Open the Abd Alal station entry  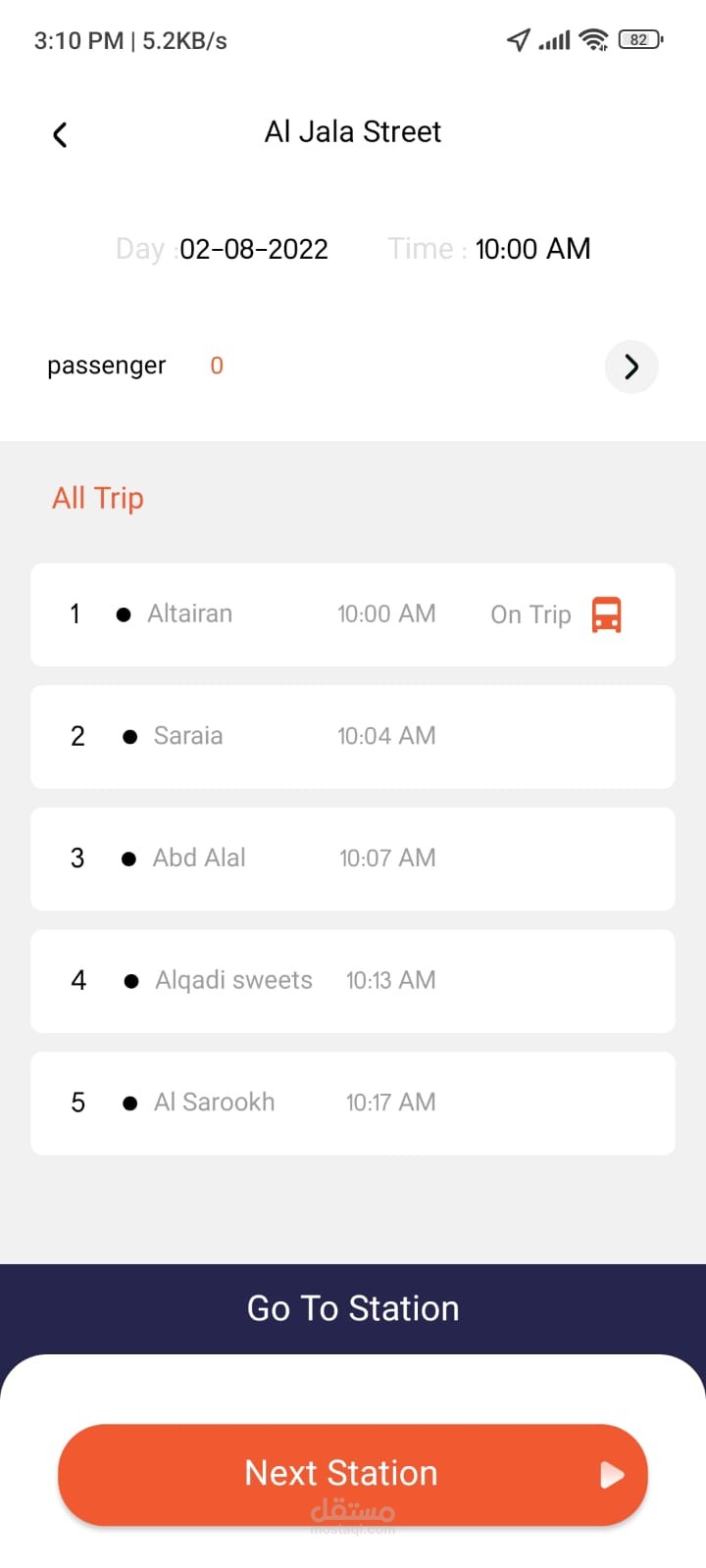[x=353, y=858]
